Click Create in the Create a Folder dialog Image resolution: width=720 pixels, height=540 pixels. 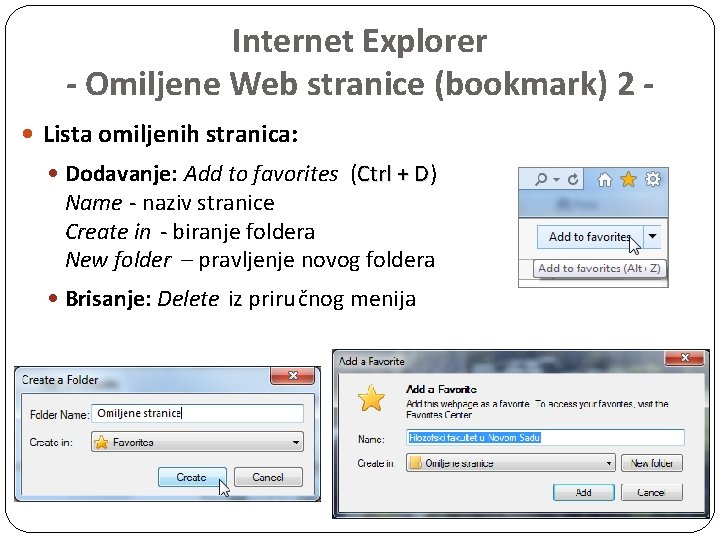point(192,477)
